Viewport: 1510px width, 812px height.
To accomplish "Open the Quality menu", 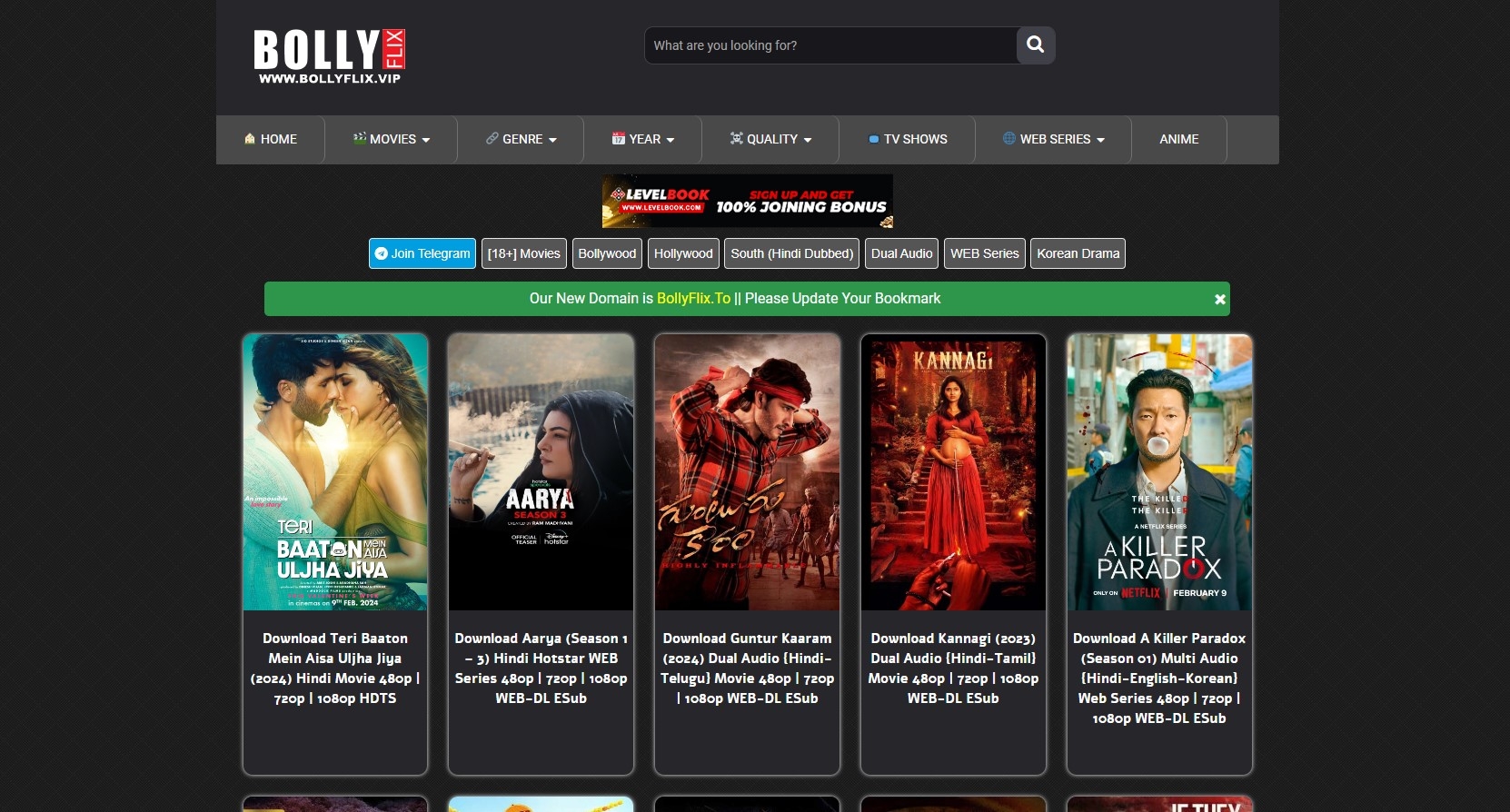I will pos(770,139).
